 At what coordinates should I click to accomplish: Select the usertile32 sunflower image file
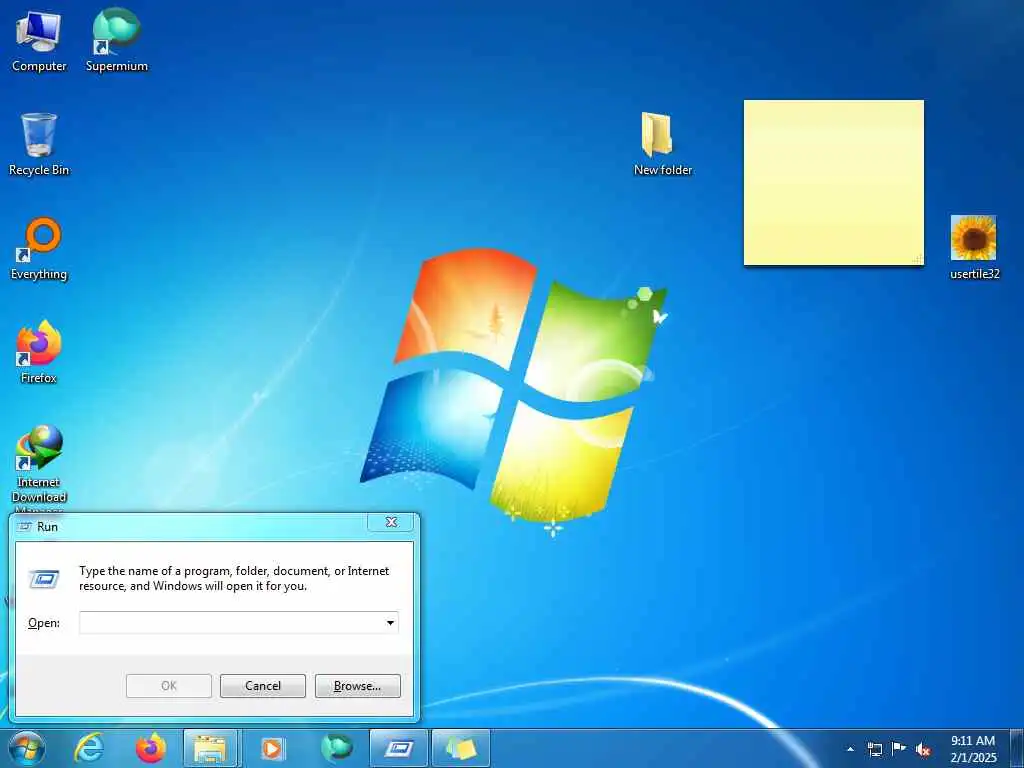coord(974,248)
